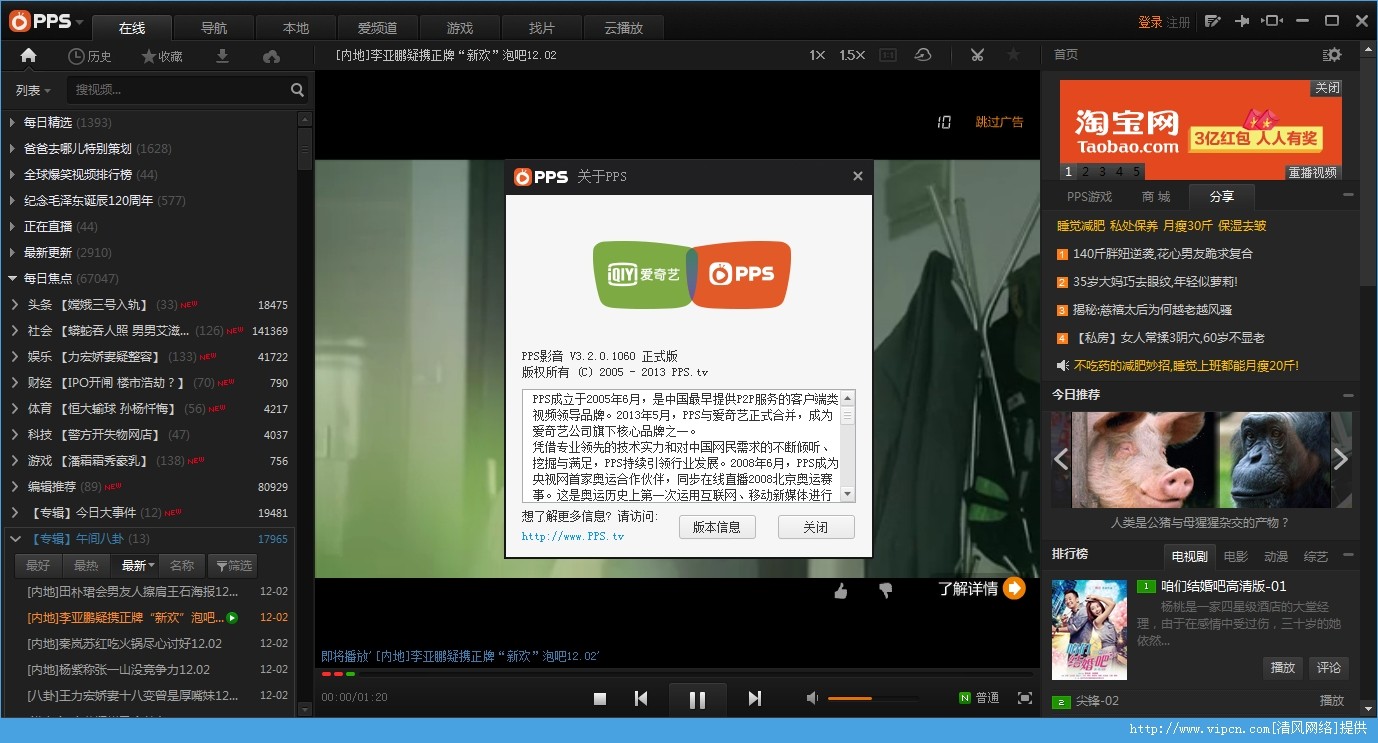Screen dimensions: 1378x743
Task: Adjust the volume slider
Action: [x=873, y=698]
